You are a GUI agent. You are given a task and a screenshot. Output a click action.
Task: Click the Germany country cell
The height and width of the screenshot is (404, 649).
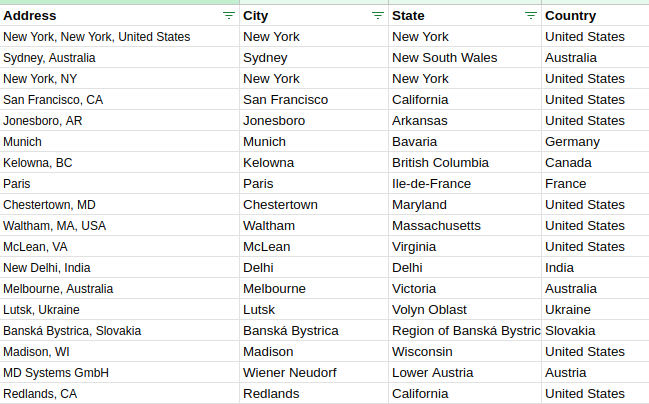tap(572, 142)
